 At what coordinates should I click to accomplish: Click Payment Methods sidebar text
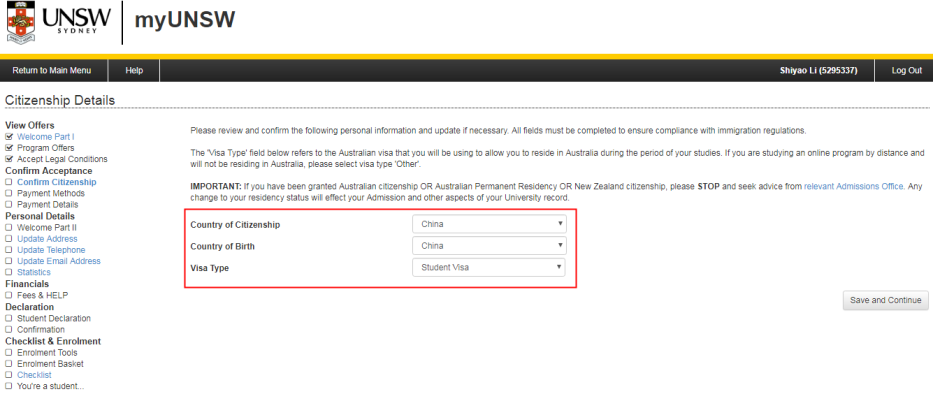(51, 193)
